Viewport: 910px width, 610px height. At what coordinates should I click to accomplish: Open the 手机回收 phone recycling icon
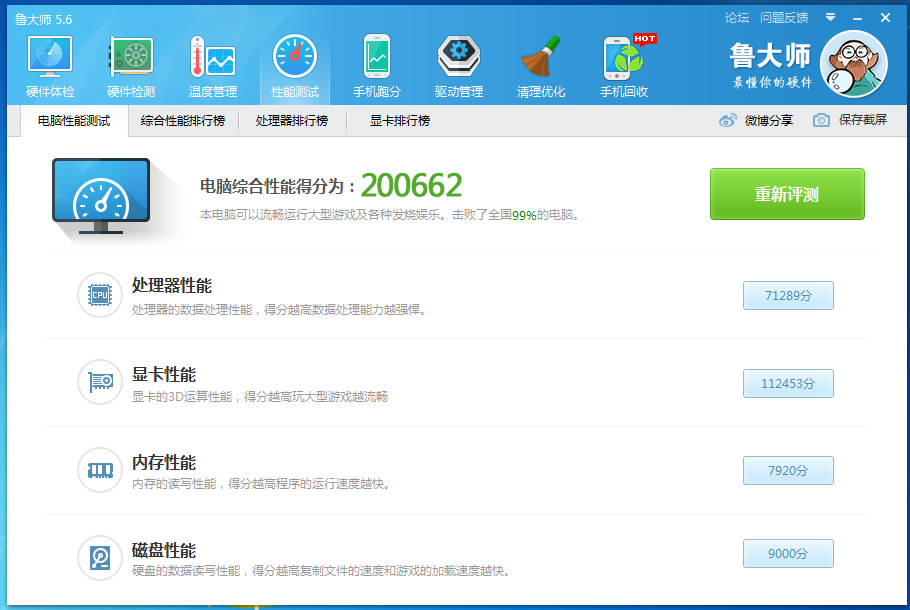click(624, 59)
